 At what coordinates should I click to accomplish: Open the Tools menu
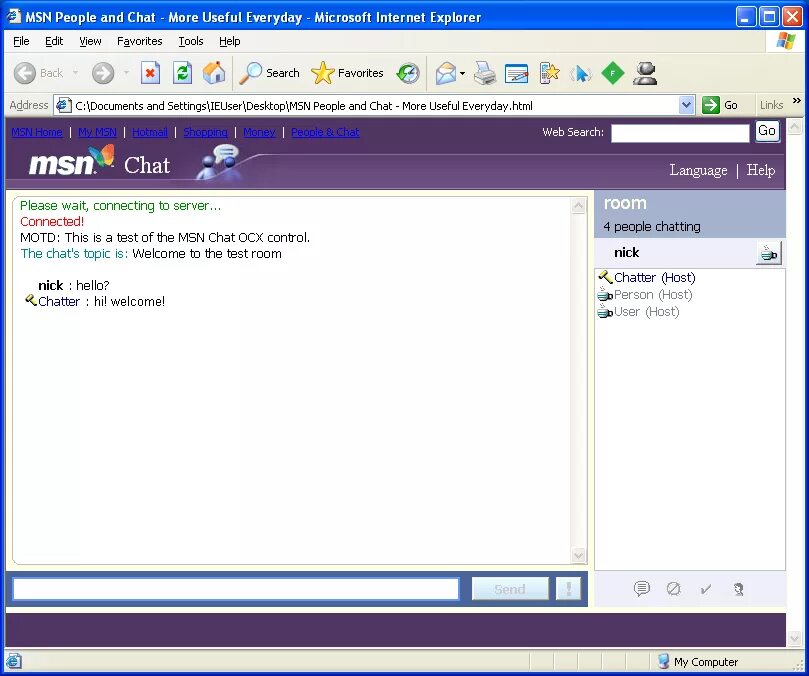tap(191, 41)
